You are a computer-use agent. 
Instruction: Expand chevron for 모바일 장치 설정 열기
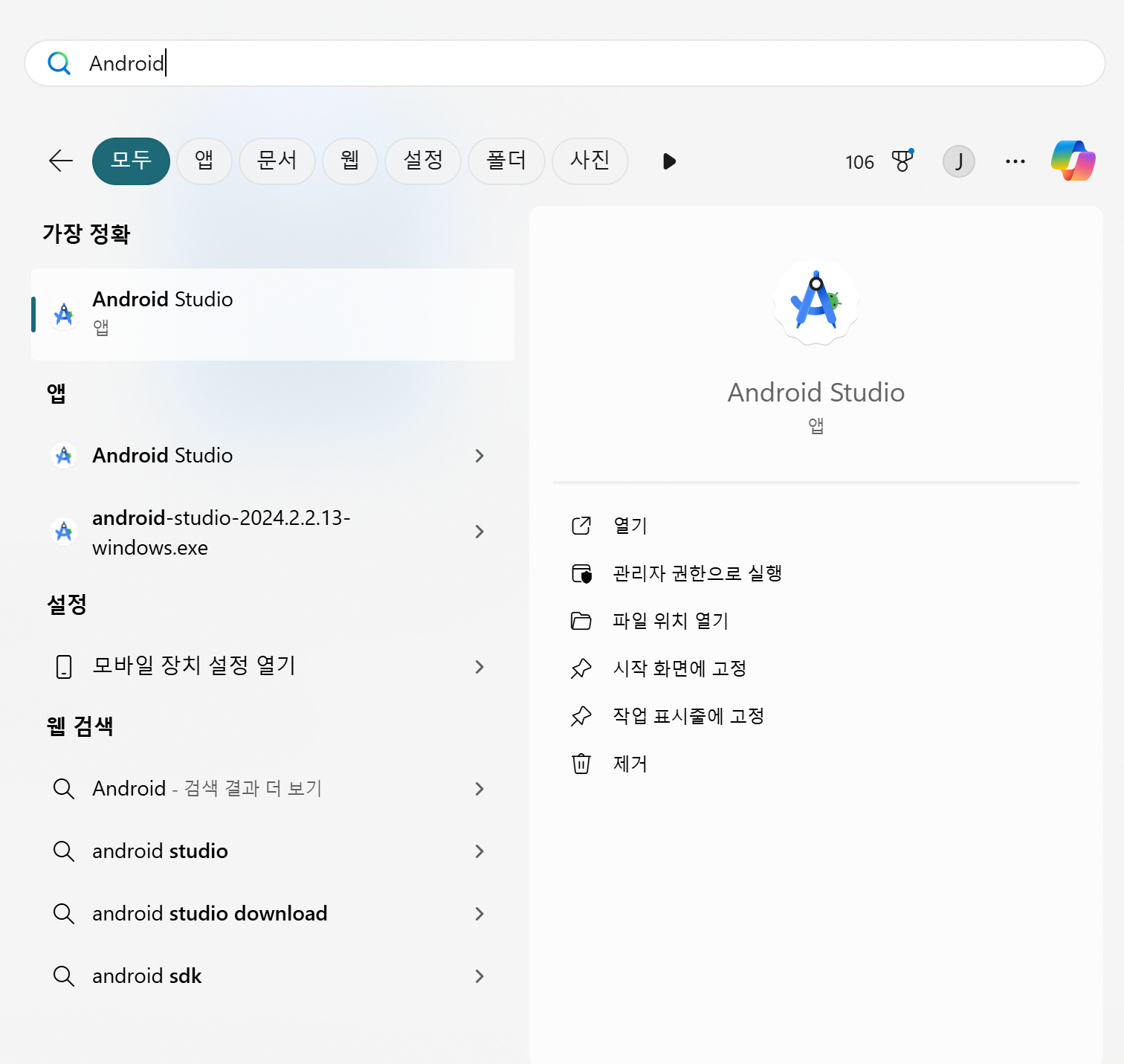point(479,667)
